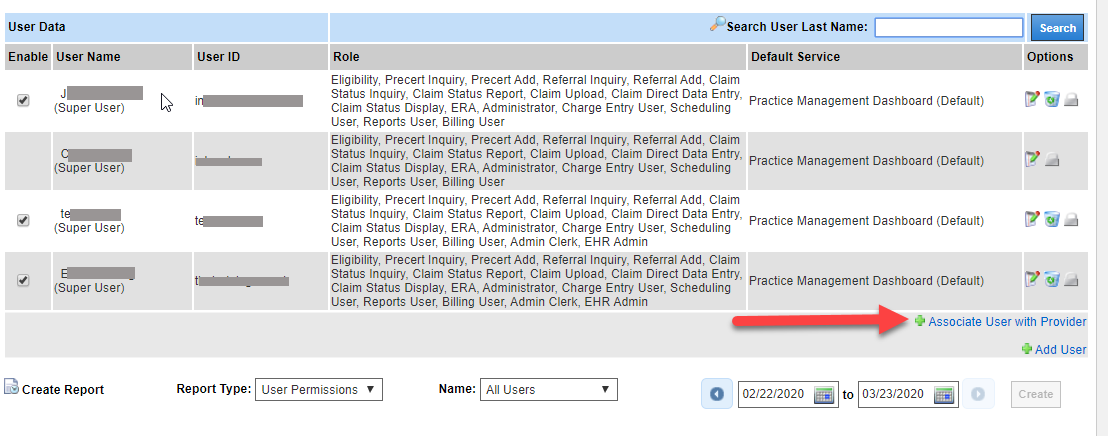Click the Add User link
The width and height of the screenshot is (1108, 436).
1060,349
